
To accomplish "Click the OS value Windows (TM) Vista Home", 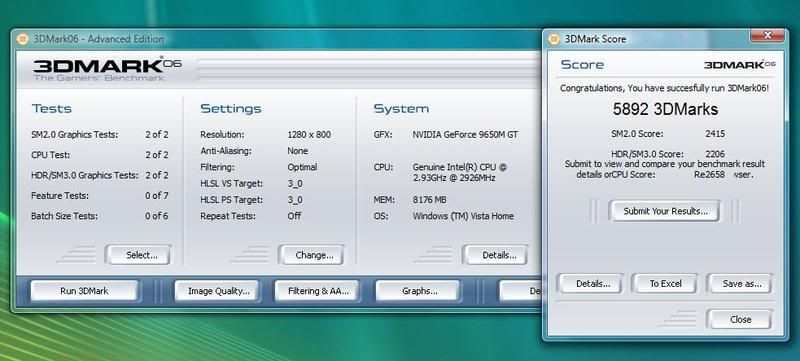I will pyautogui.click(x=463, y=216).
